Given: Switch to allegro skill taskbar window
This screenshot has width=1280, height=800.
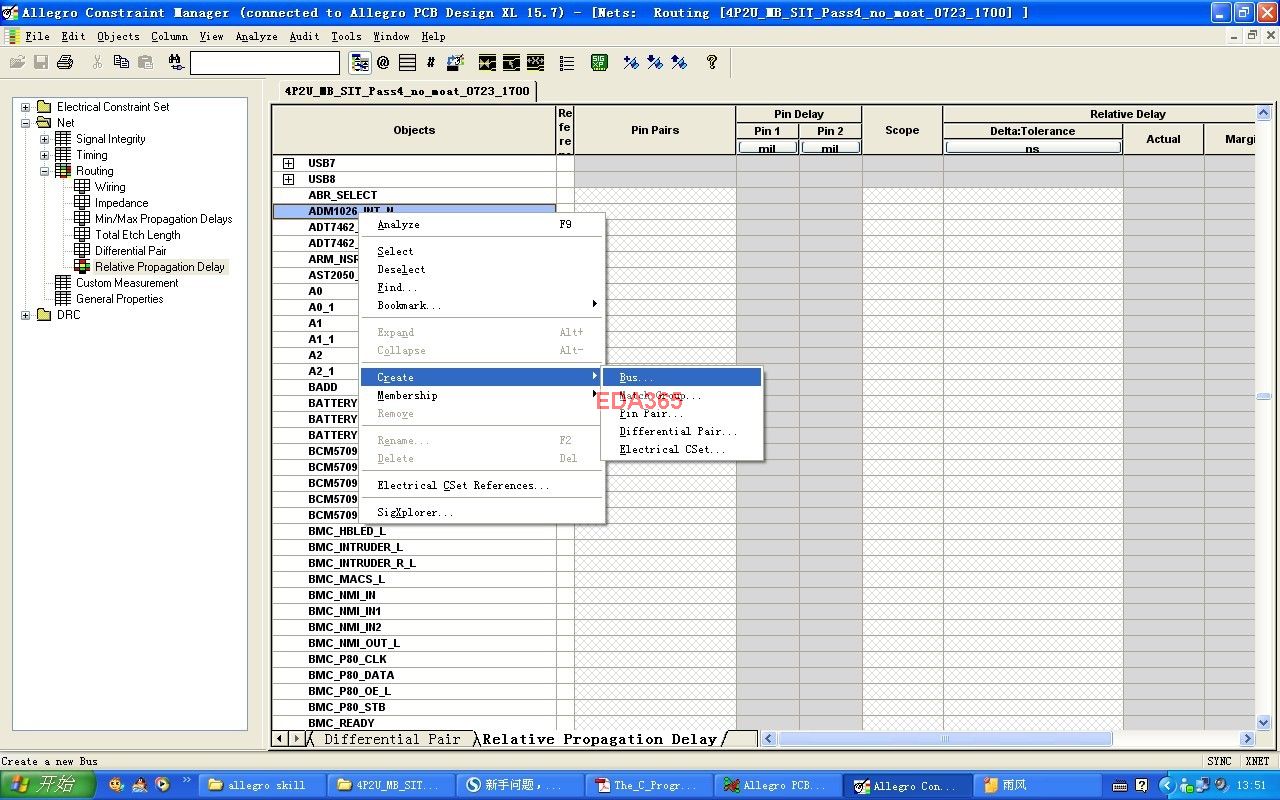Looking at the screenshot, I should coord(261,785).
